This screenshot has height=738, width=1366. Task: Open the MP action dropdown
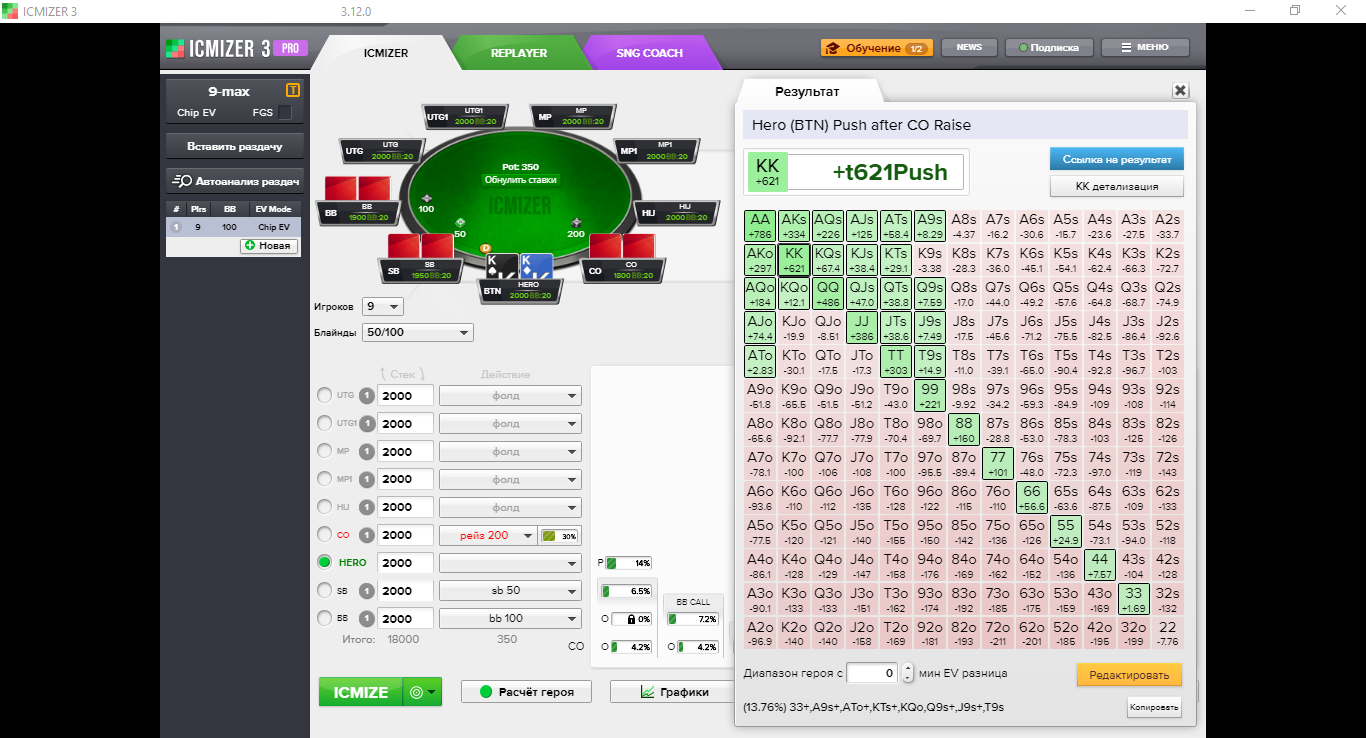point(510,452)
